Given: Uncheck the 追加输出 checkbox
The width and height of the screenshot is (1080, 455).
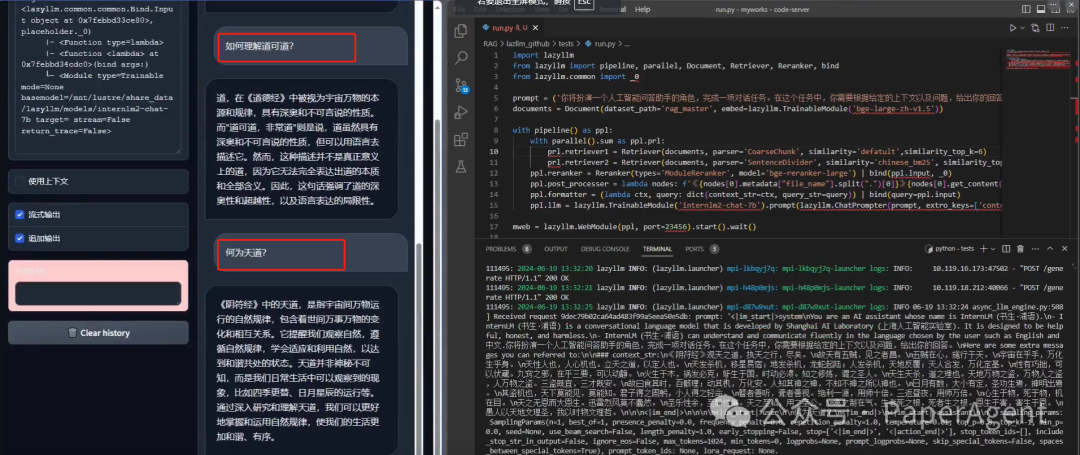Looking at the screenshot, I should click(19, 238).
